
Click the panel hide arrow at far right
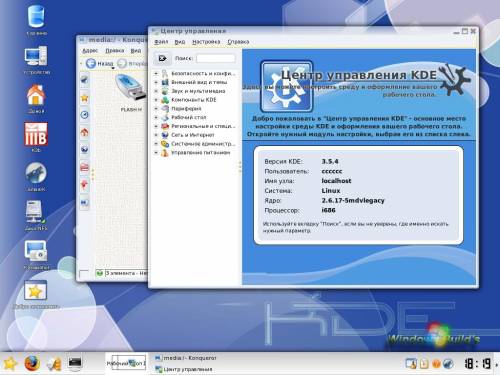[497, 364]
